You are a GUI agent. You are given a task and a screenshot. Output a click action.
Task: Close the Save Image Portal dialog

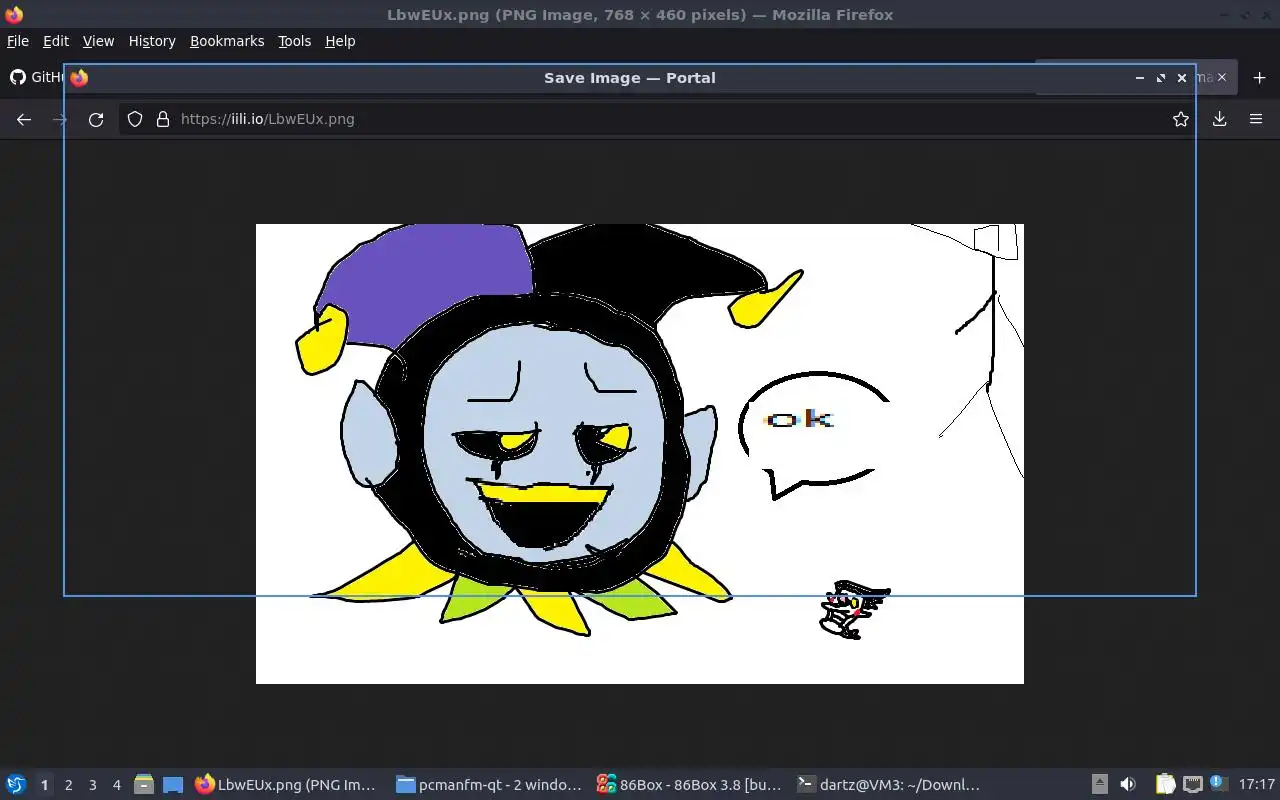[x=1182, y=78]
